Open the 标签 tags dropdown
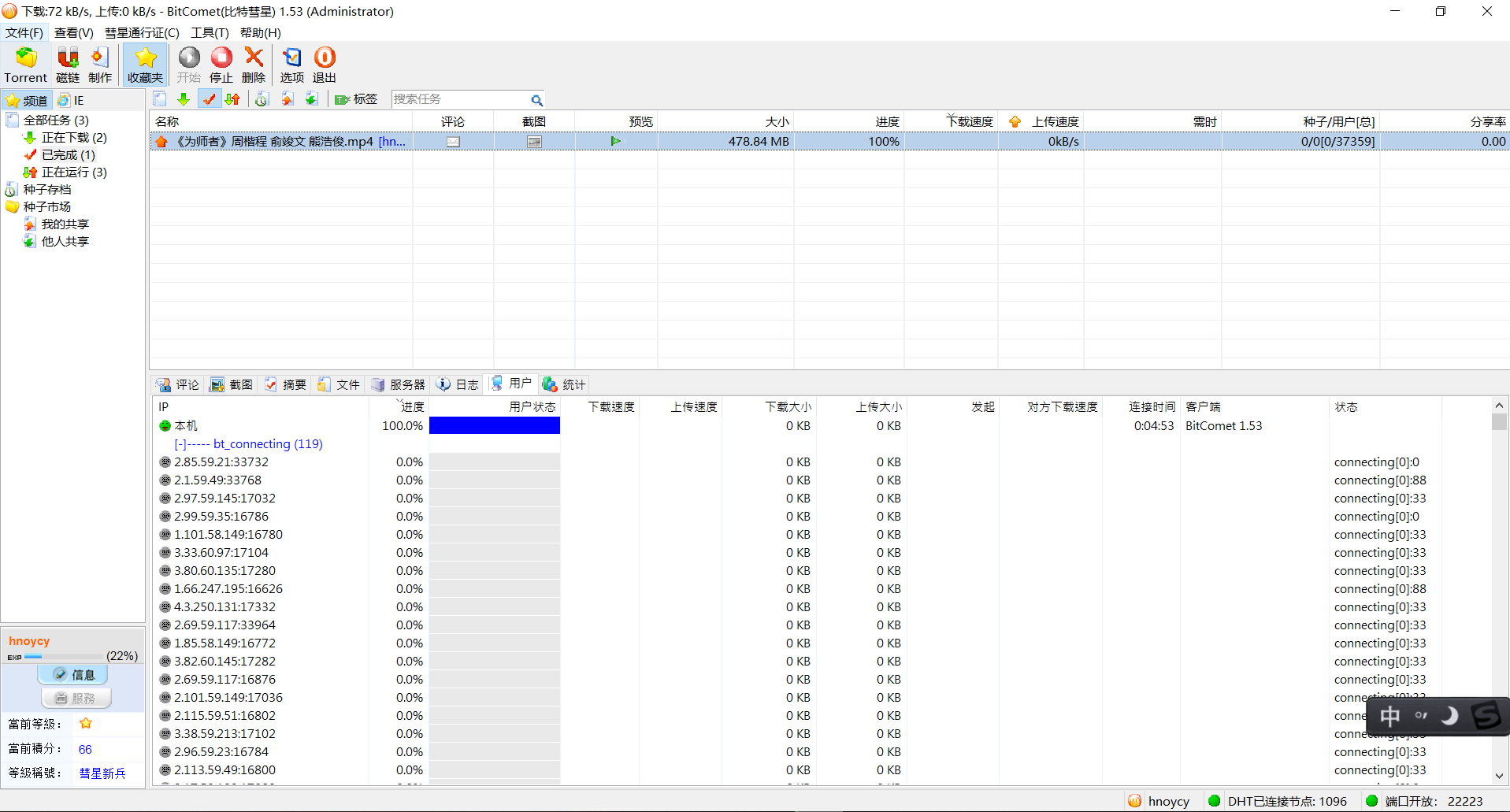 [x=357, y=99]
